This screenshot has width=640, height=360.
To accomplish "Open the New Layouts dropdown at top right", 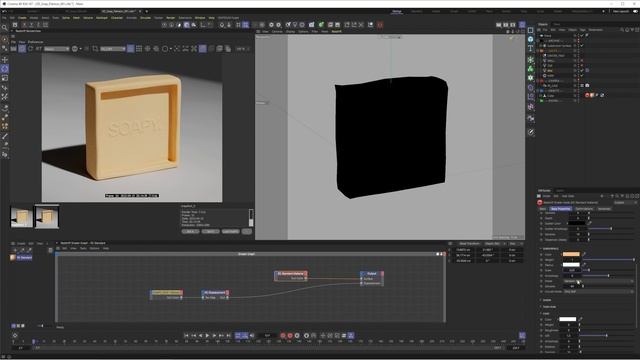I will 621,11.
